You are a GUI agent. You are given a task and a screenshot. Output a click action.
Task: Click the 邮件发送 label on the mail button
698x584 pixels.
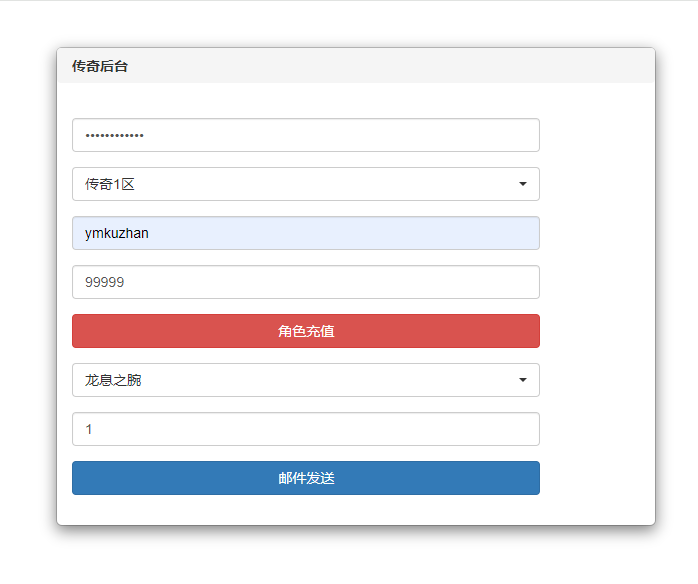306,478
